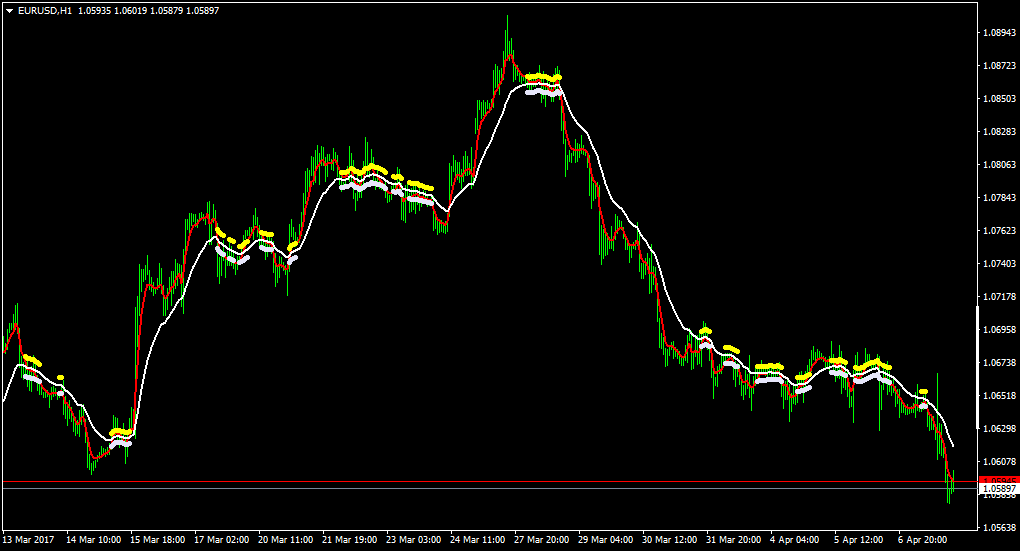Click the triangle arrow beside EURUSD,H1

10,10
